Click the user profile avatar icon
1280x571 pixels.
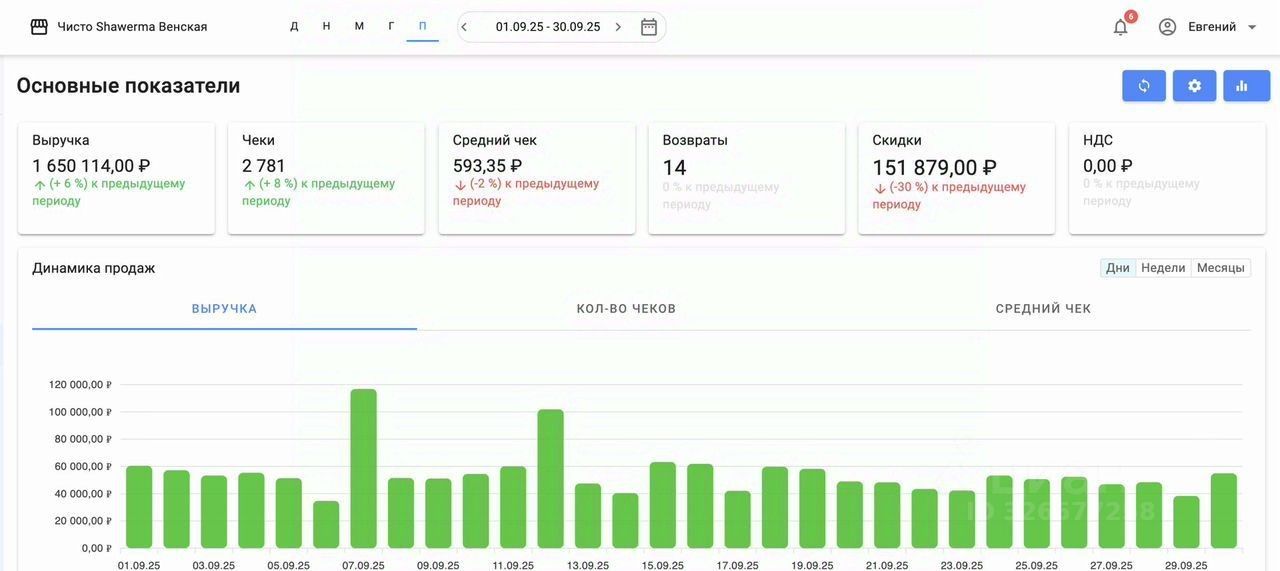coord(1167,27)
